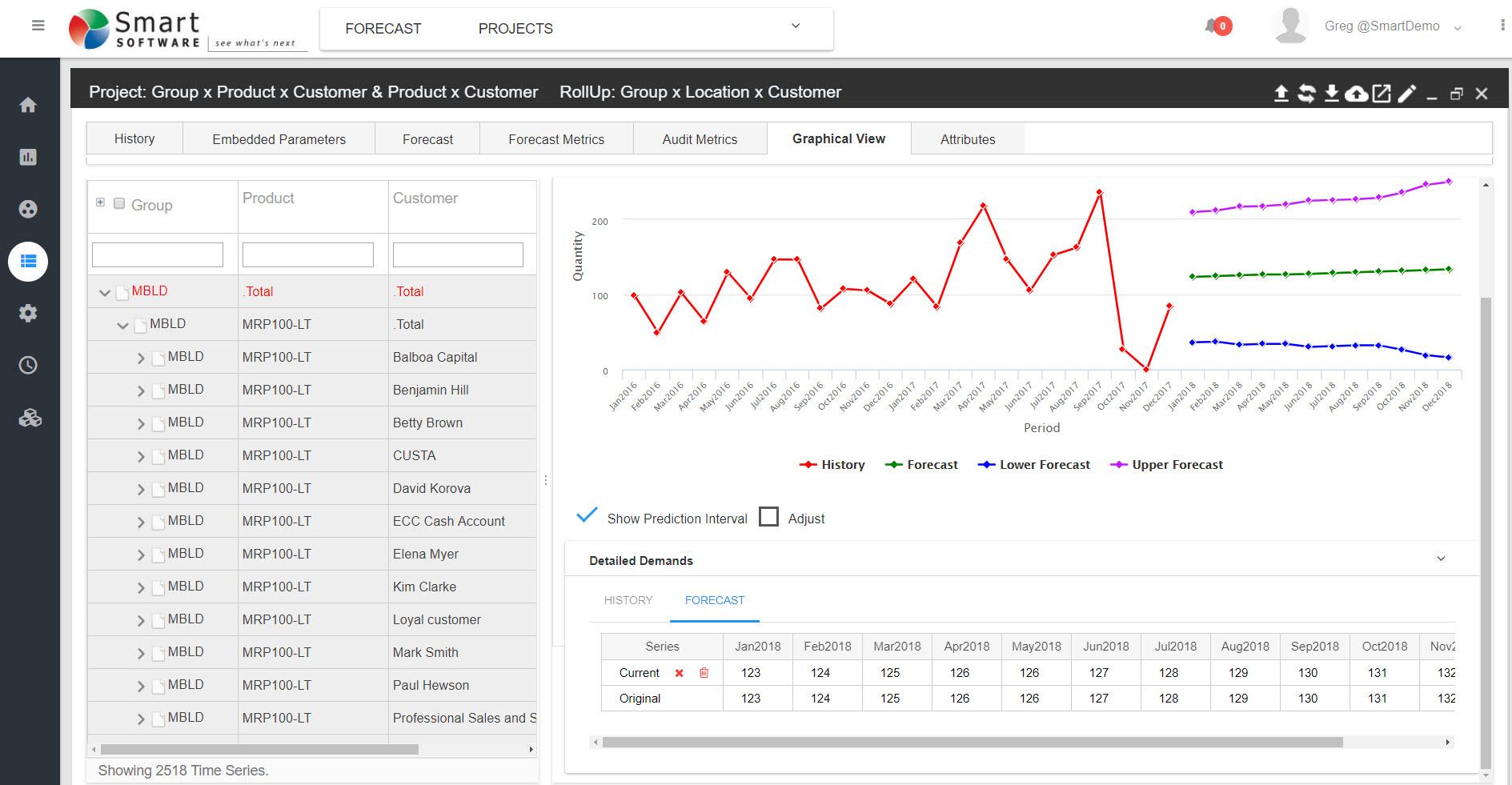Click the notification bell icon
This screenshot has width=1512, height=785.
[1212, 26]
